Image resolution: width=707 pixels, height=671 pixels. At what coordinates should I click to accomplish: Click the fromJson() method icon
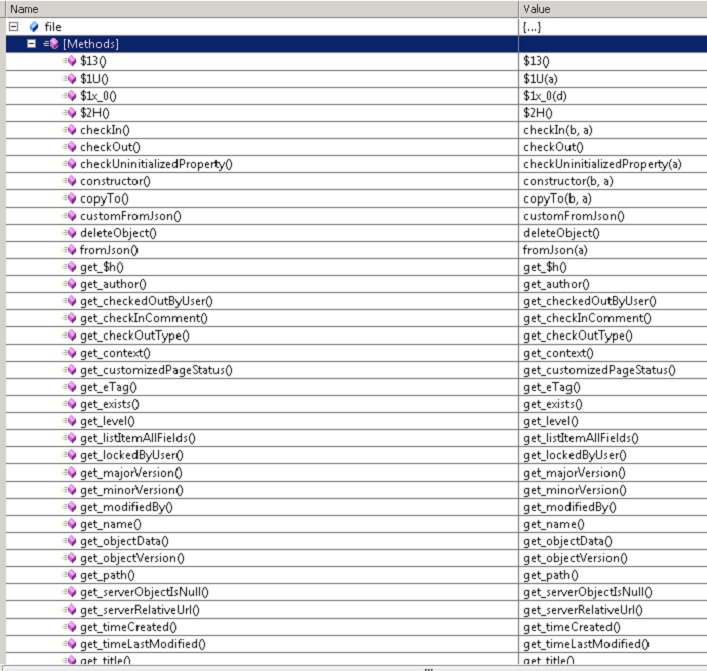(x=70, y=250)
